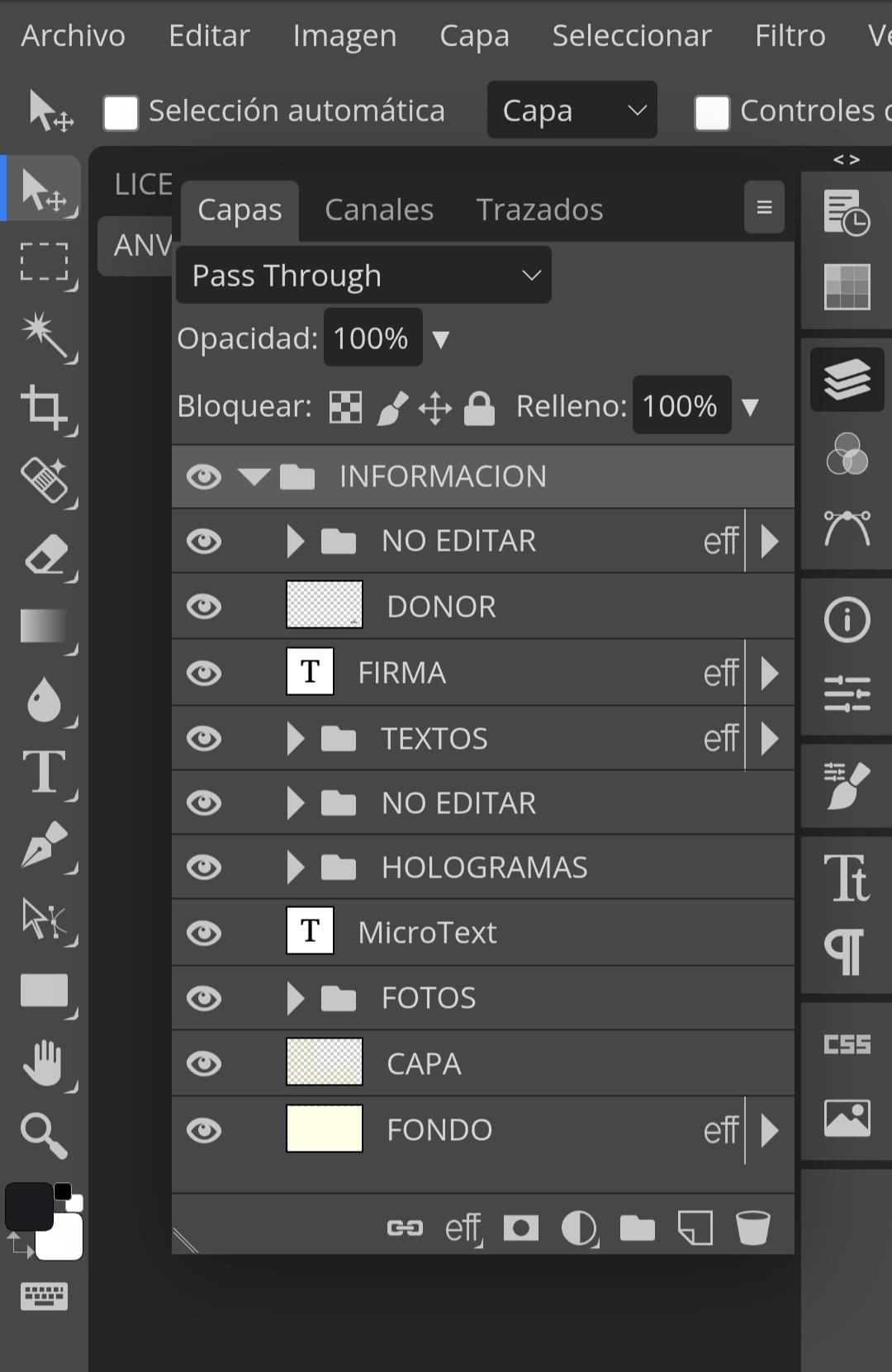The height and width of the screenshot is (1372, 892).
Task: Hide the DONOR layer
Action: tap(204, 607)
